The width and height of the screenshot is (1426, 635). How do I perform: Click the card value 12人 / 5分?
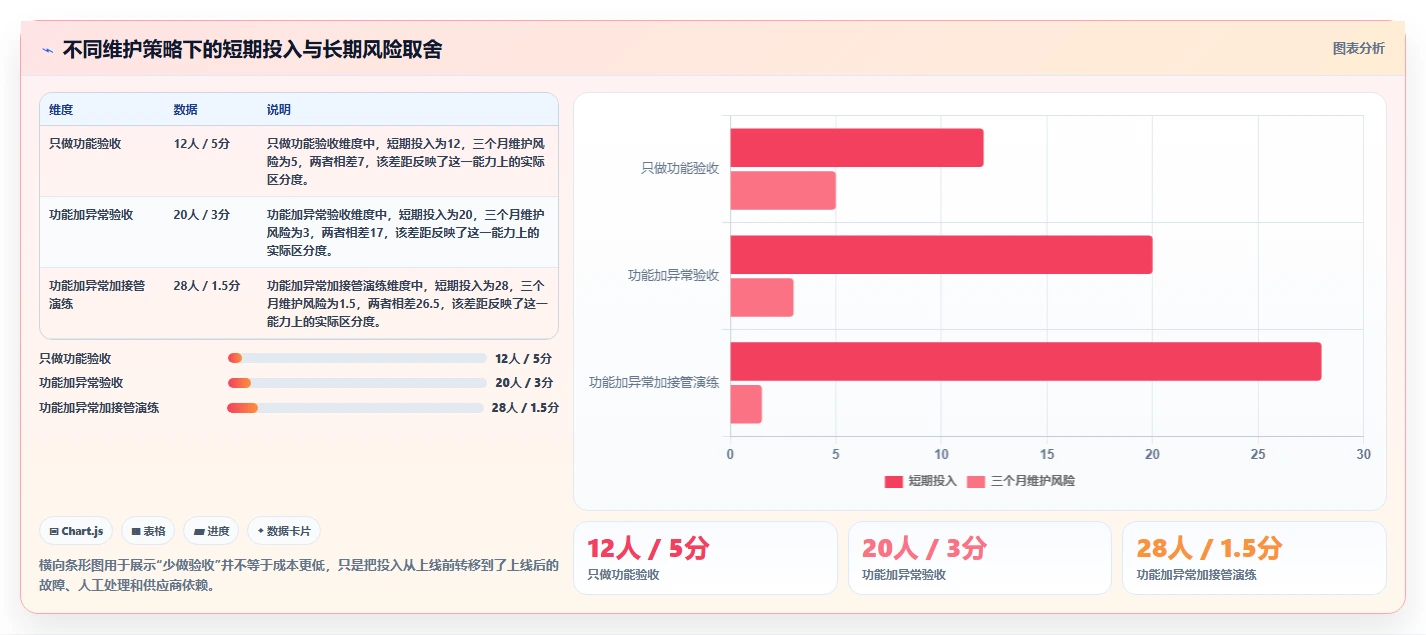pos(648,548)
